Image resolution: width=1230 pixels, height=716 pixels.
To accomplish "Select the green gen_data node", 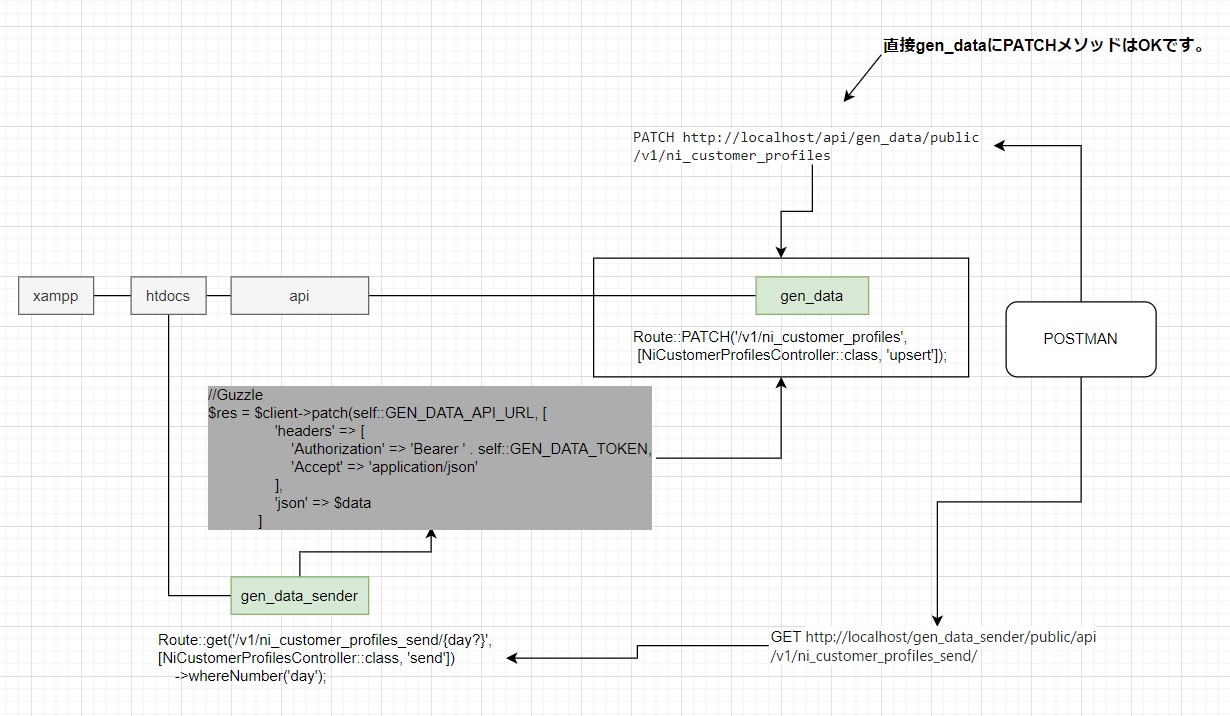I will coord(811,296).
